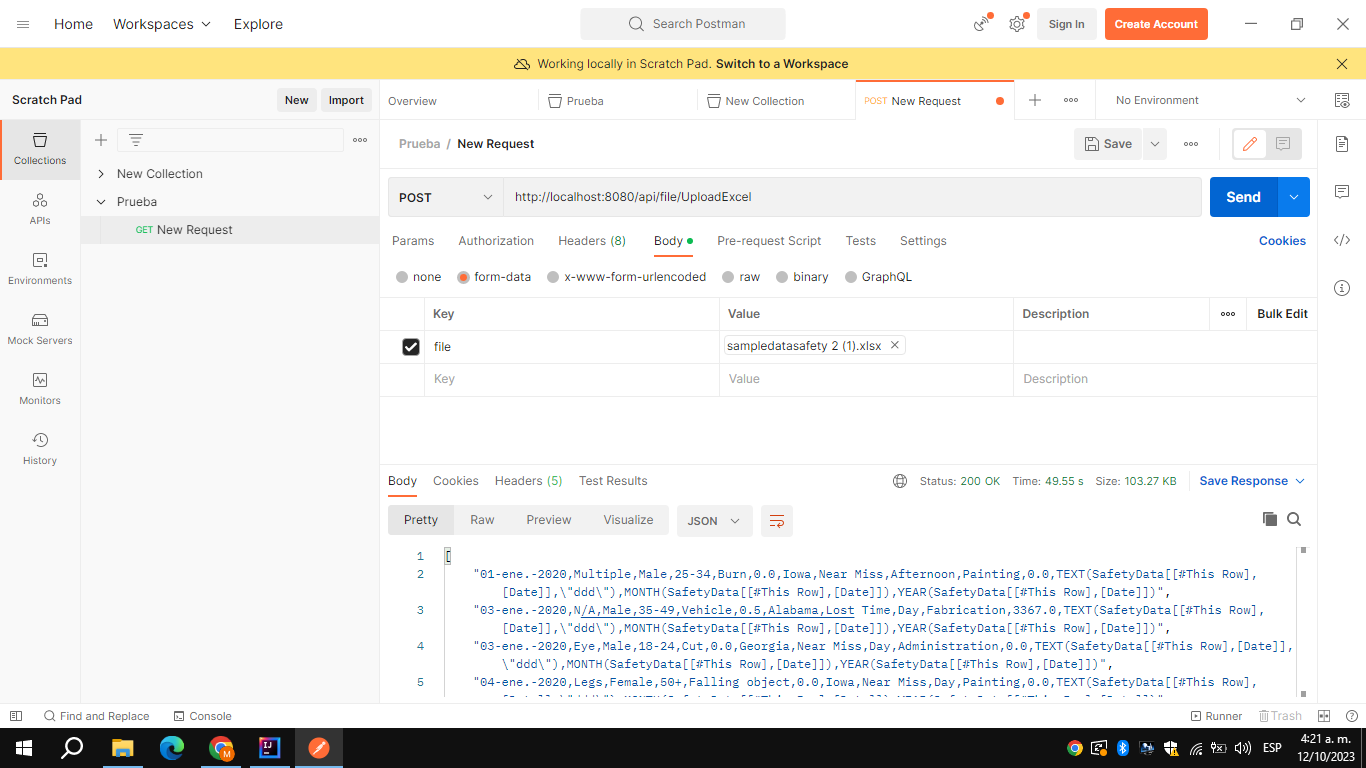Open the JSON format dropdown
The image size is (1366, 768).
(x=714, y=520)
